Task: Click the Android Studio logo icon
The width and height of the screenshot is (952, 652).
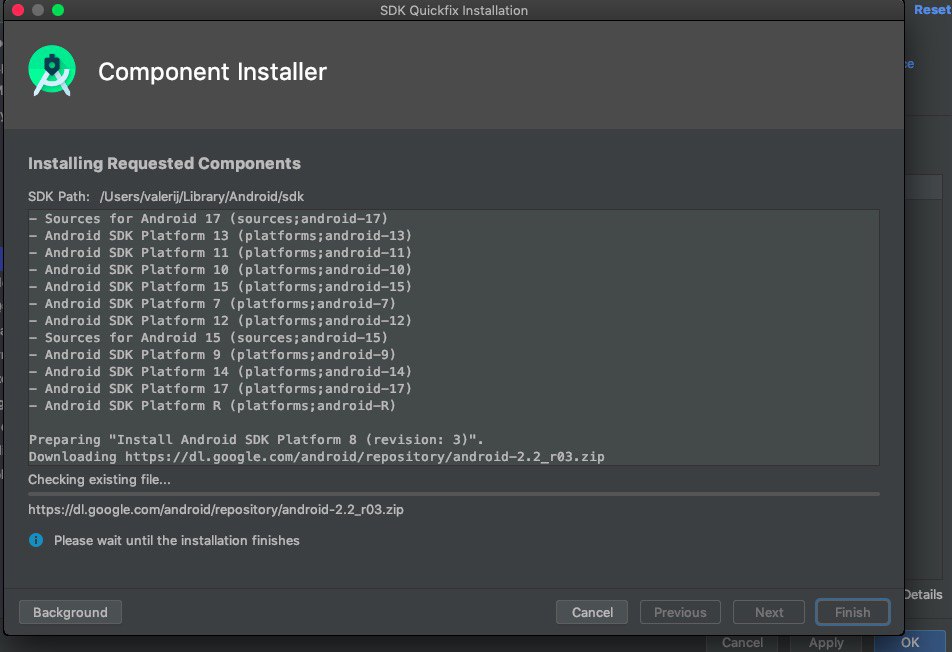Action: 52,71
